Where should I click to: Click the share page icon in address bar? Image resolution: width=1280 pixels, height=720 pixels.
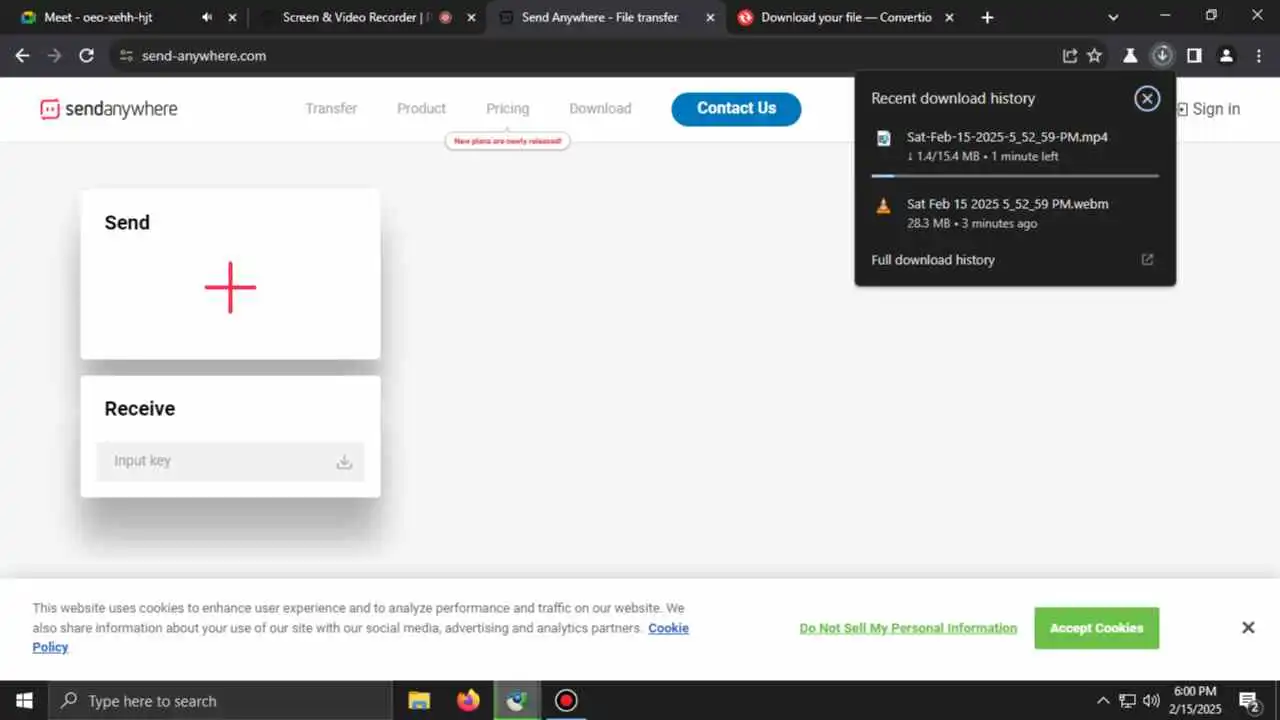tap(1069, 56)
